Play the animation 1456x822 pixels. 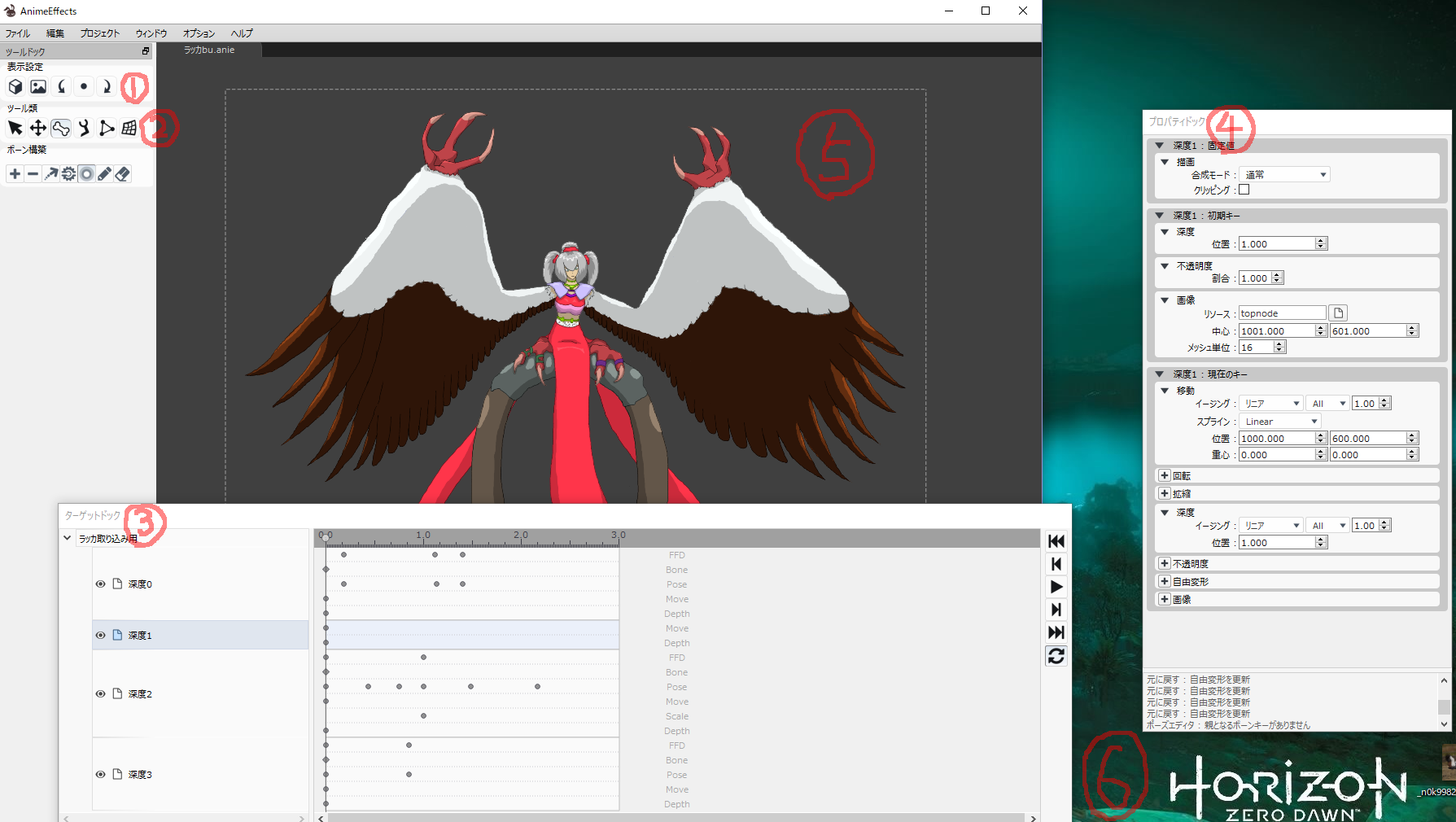(1056, 587)
